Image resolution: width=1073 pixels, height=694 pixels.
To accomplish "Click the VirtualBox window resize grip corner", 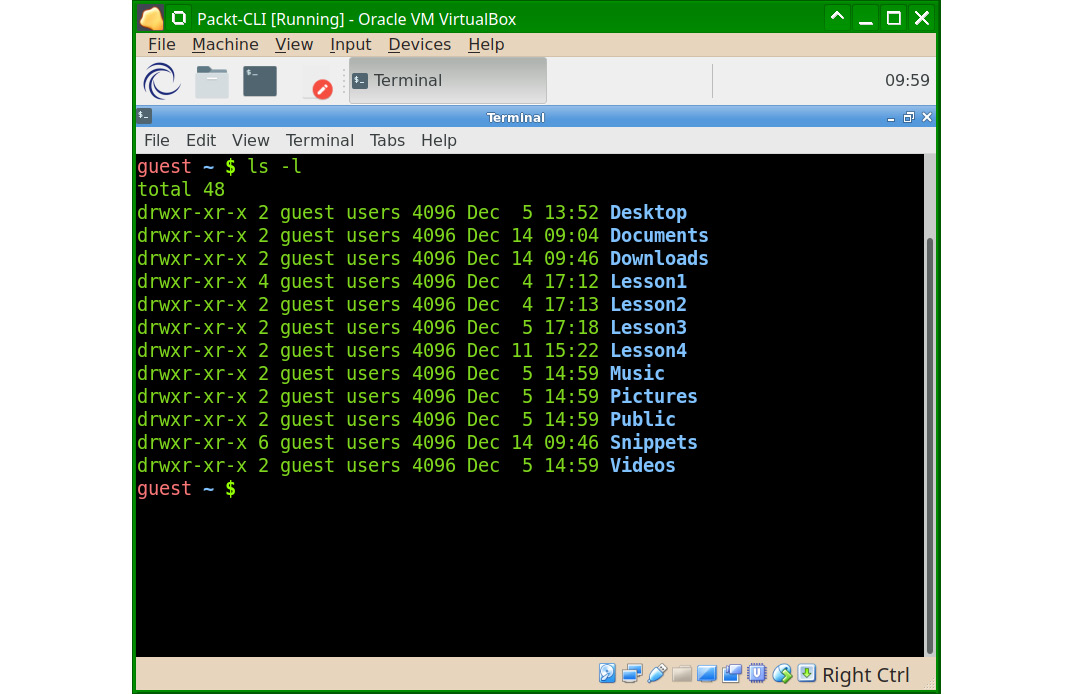I will click(x=929, y=683).
